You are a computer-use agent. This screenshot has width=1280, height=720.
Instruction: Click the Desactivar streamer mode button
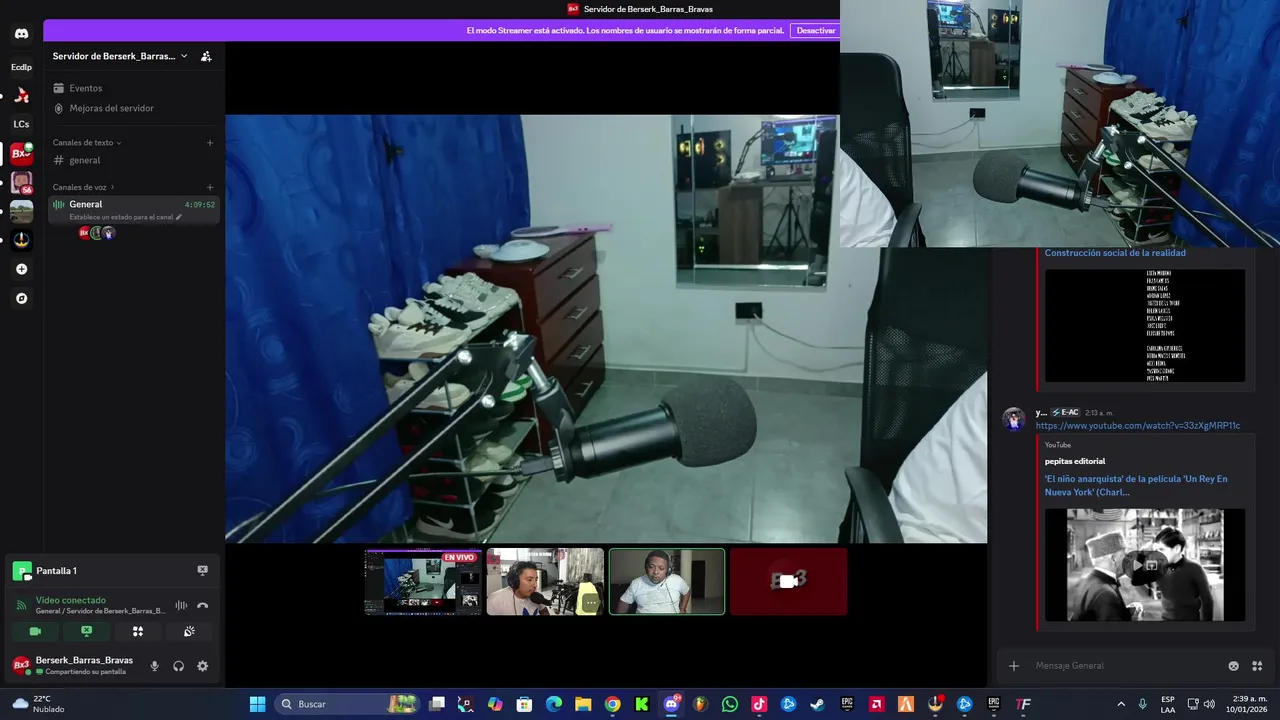point(815,31)
